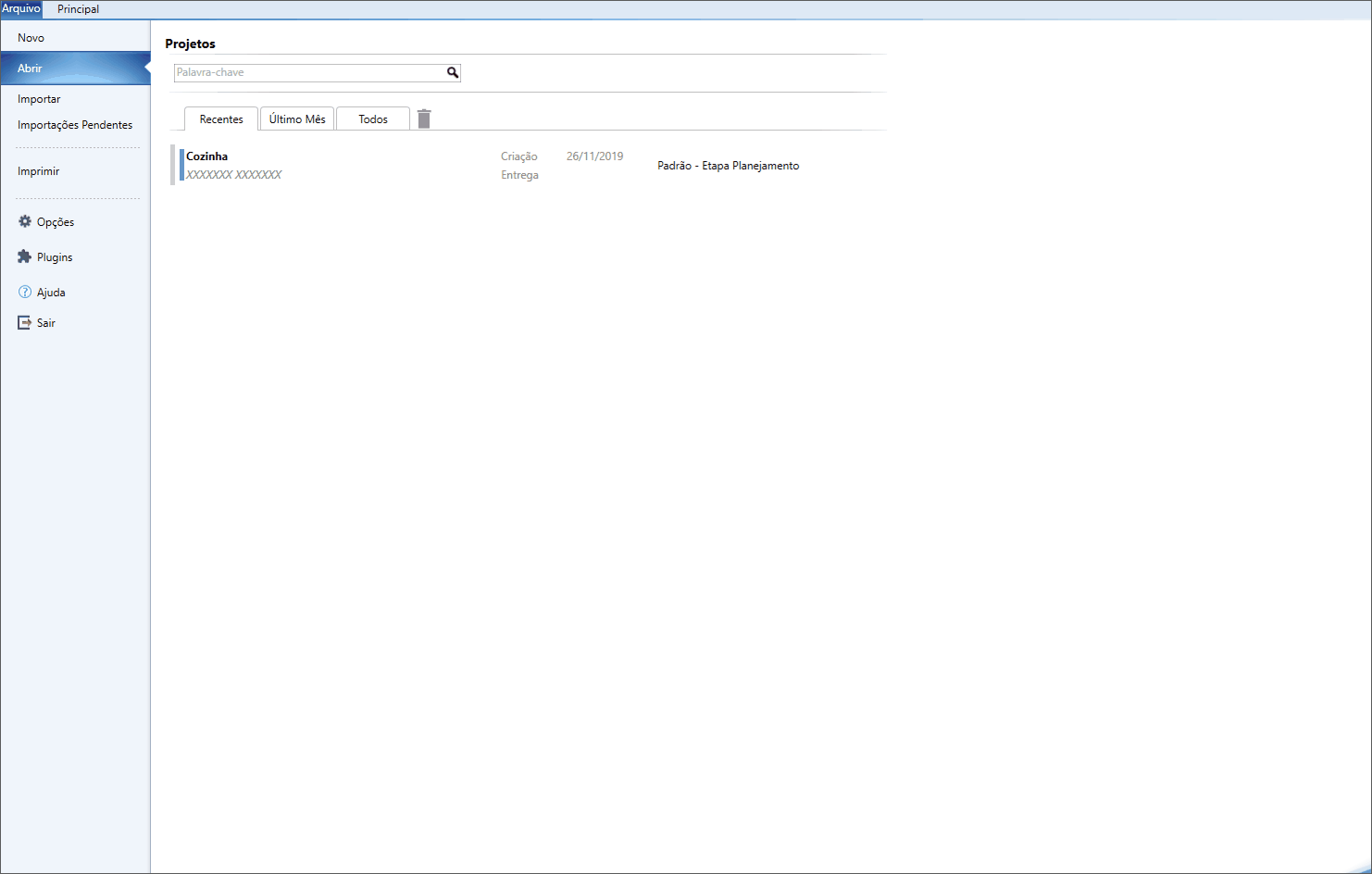
Task: Choose Novo in the sidebar menu
Action: 31,38
